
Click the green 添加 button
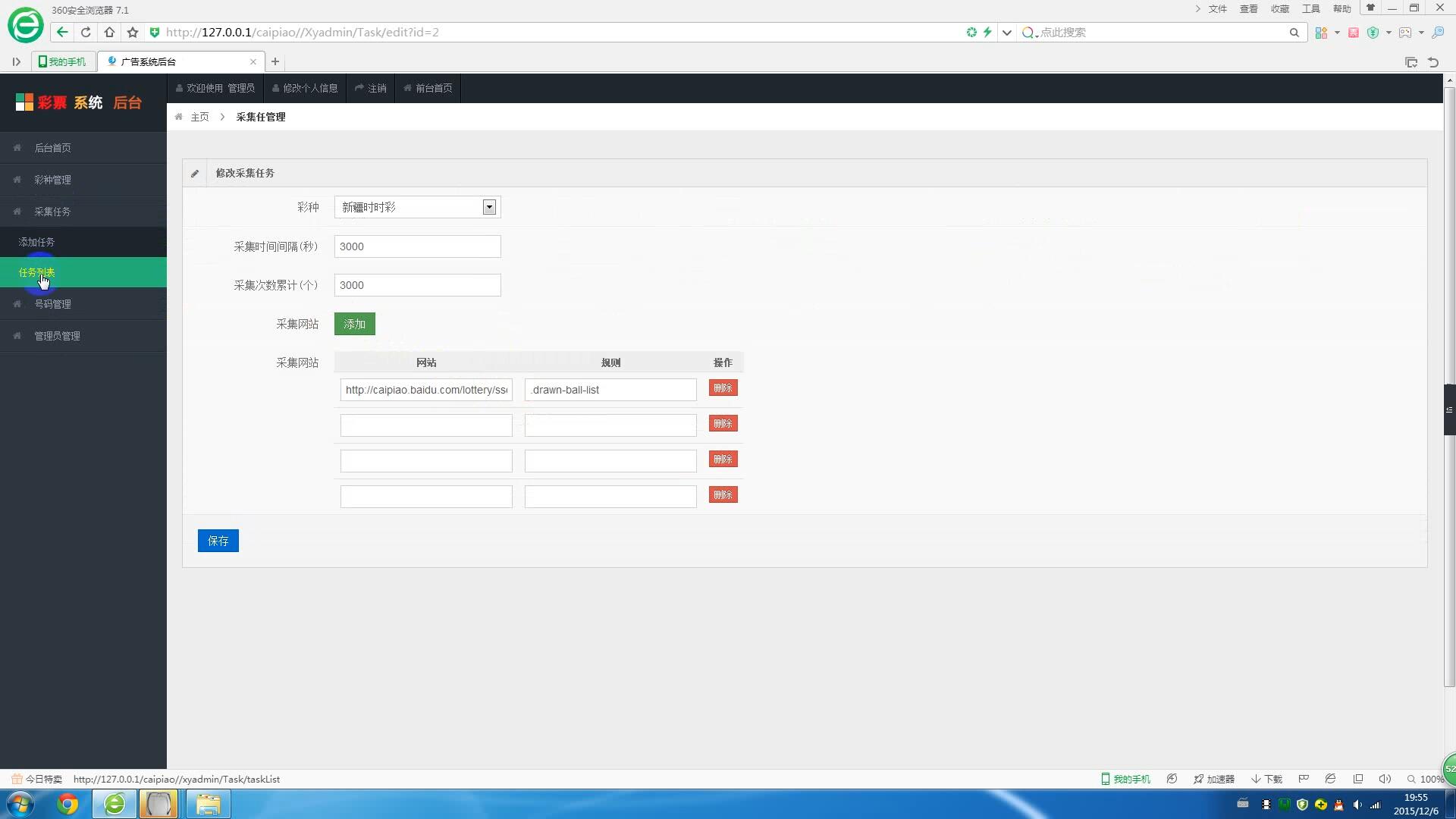click(355, 324)
